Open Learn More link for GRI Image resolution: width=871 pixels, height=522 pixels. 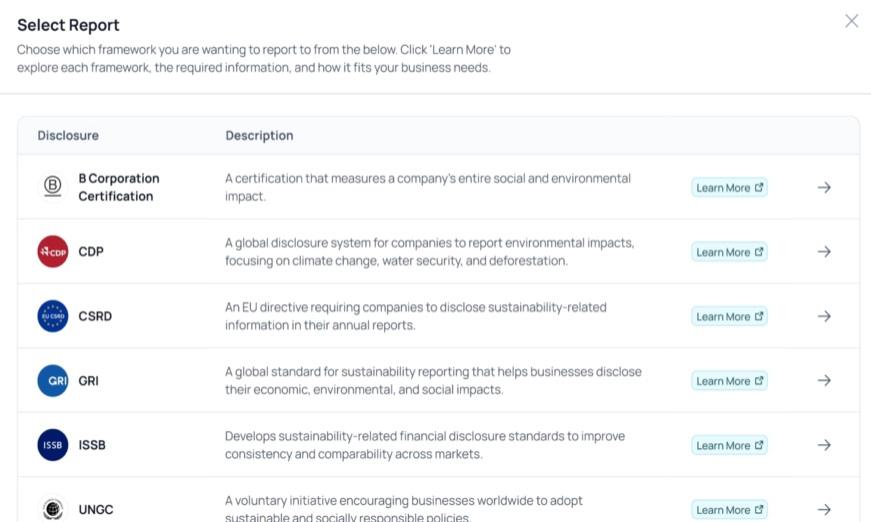coord(729,381)
